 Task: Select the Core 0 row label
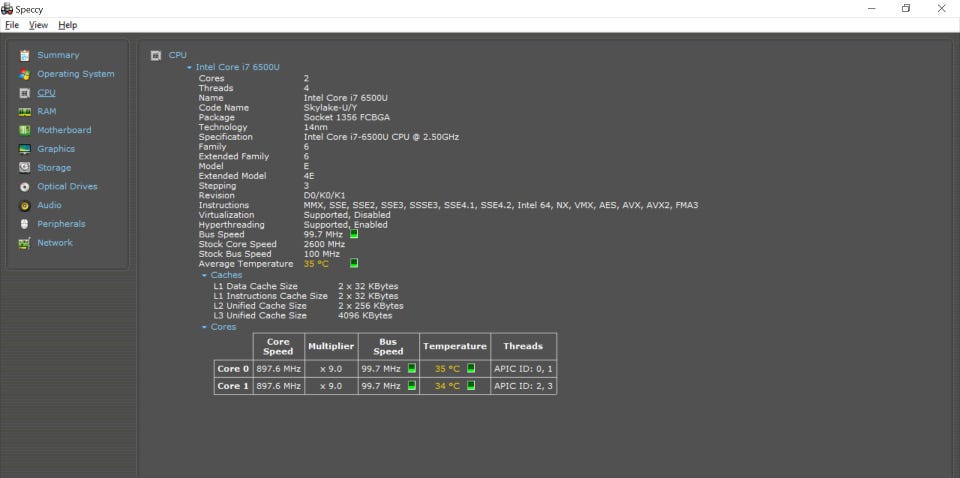tap(233, 369)
